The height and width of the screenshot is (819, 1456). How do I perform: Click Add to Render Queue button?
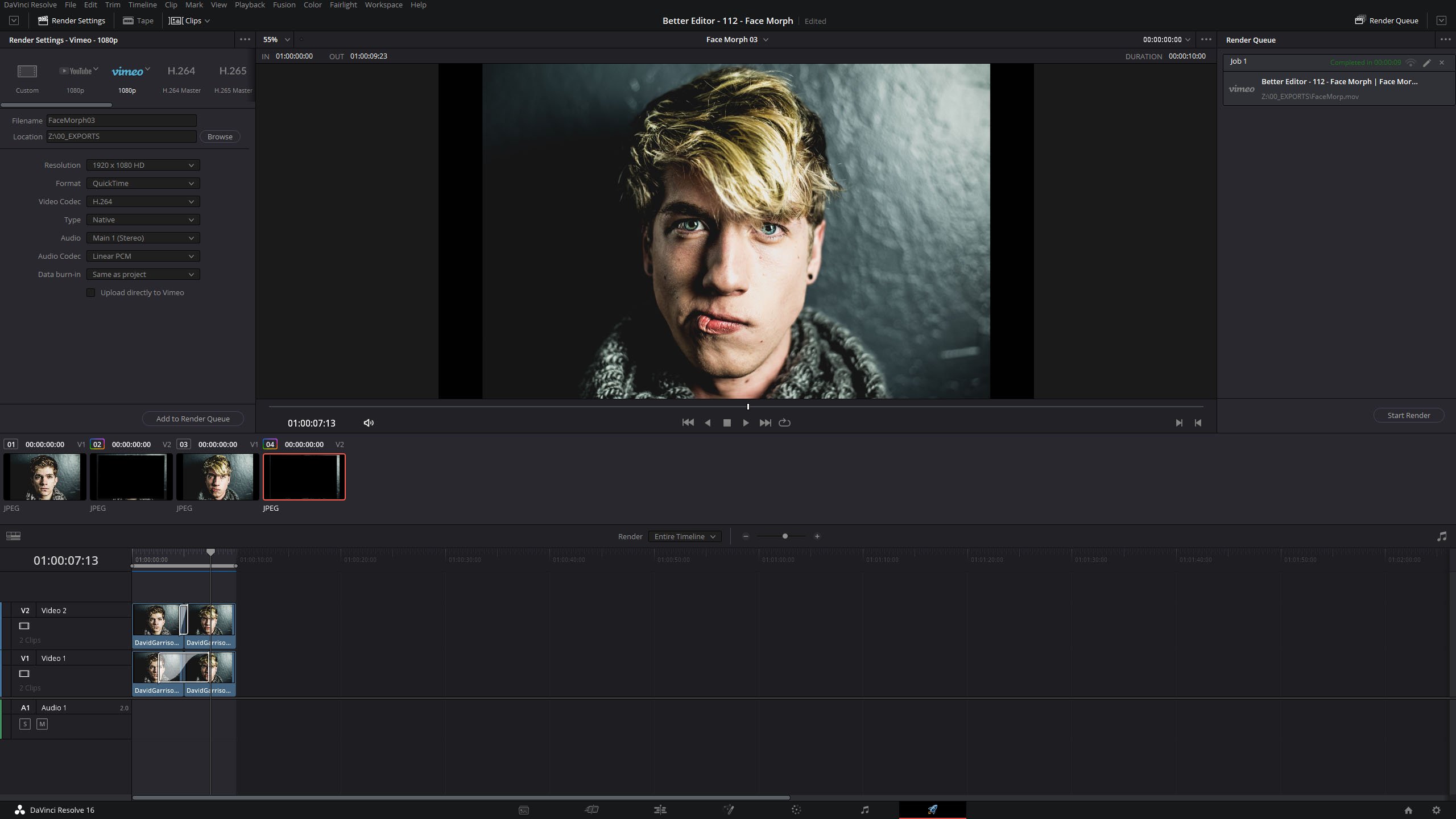point(193,419)
